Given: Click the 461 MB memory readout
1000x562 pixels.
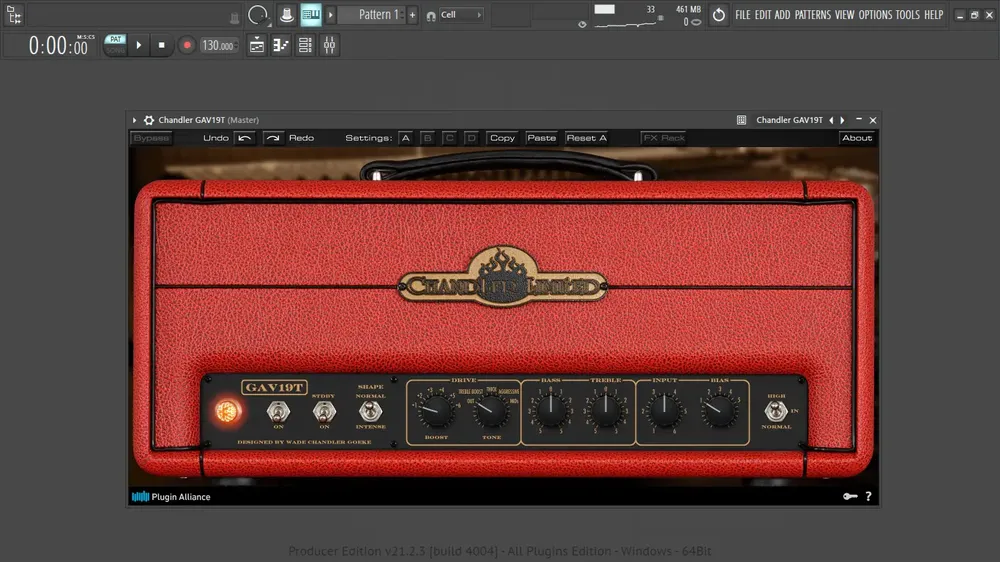Looking at the screenshot, I should tap(688, 10).
